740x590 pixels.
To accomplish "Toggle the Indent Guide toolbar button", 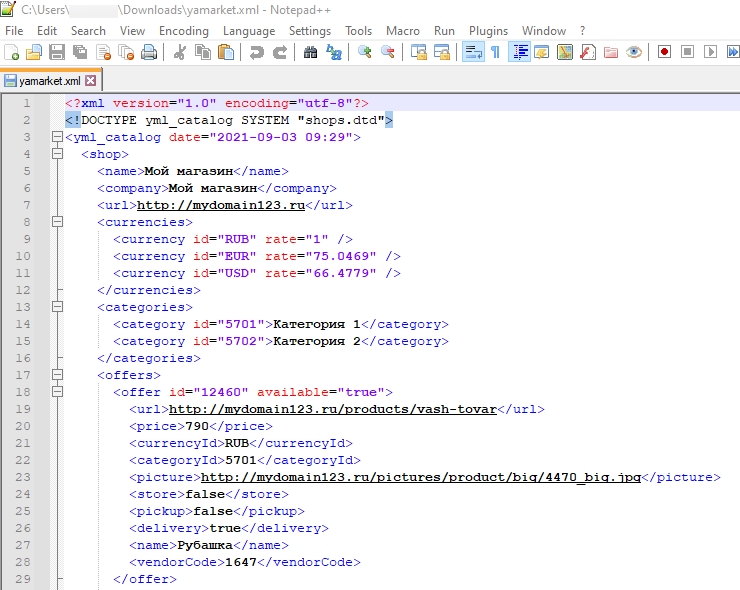I will click(x=520, y=53).
